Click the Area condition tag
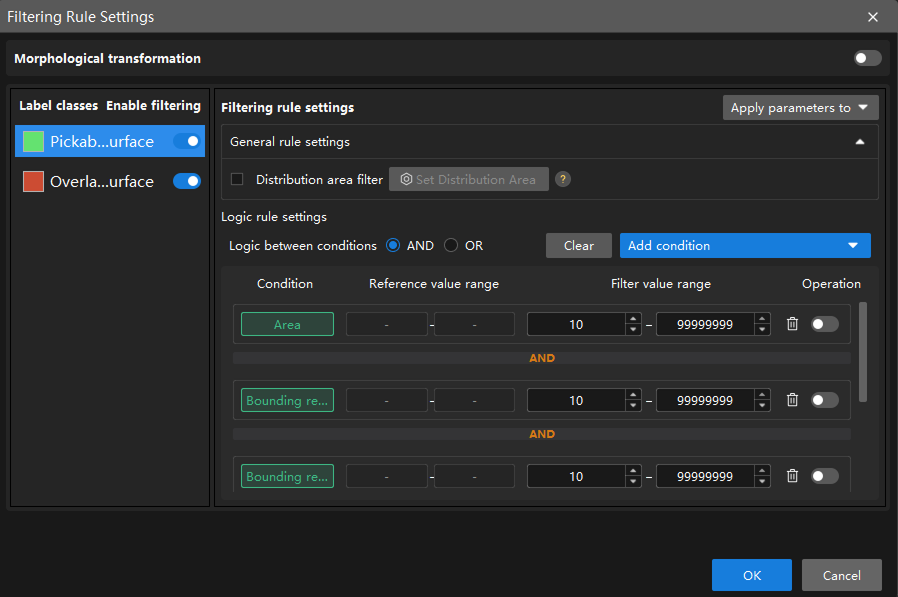This screenshot has width=898, height=597. click(x=287, y=324)
